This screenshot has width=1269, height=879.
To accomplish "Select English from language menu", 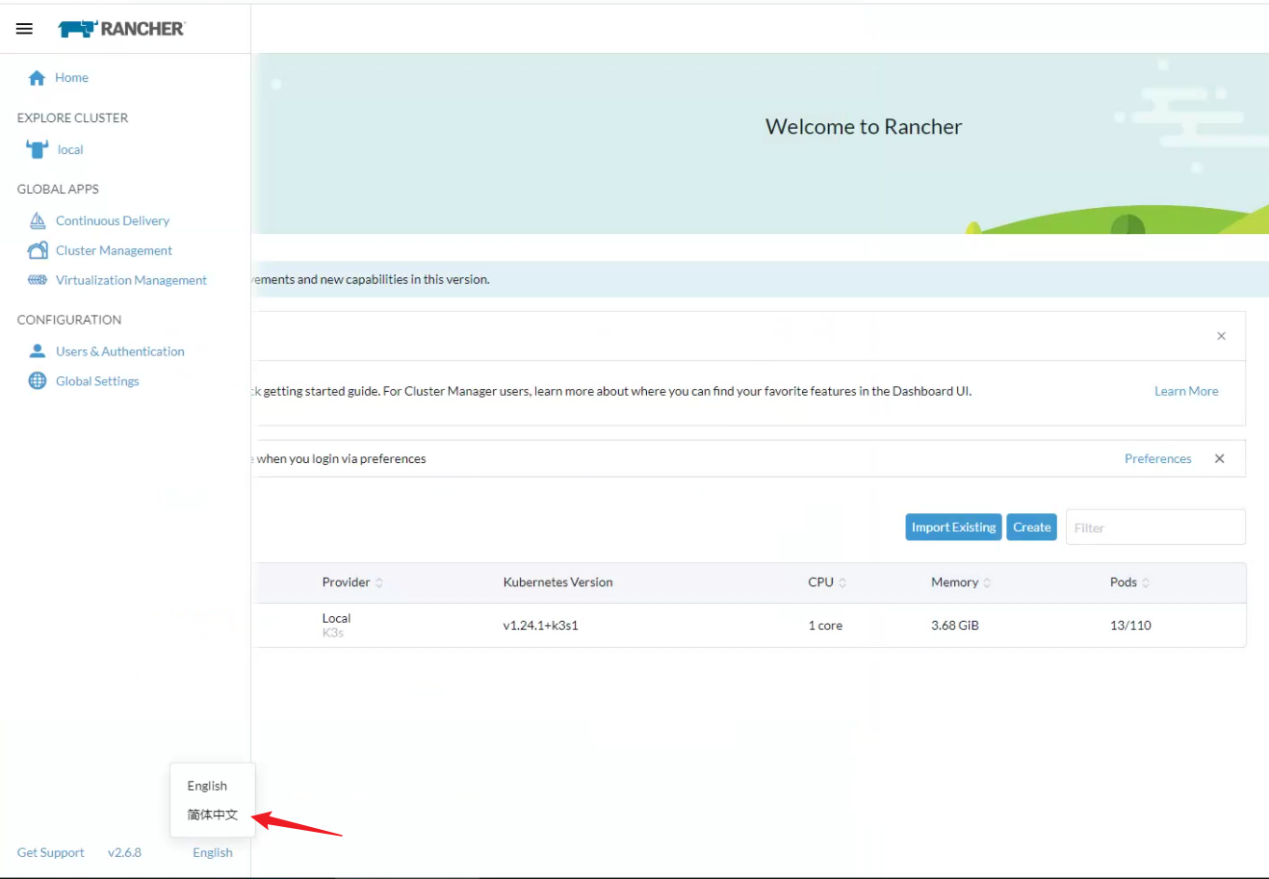I will [207, 786].
